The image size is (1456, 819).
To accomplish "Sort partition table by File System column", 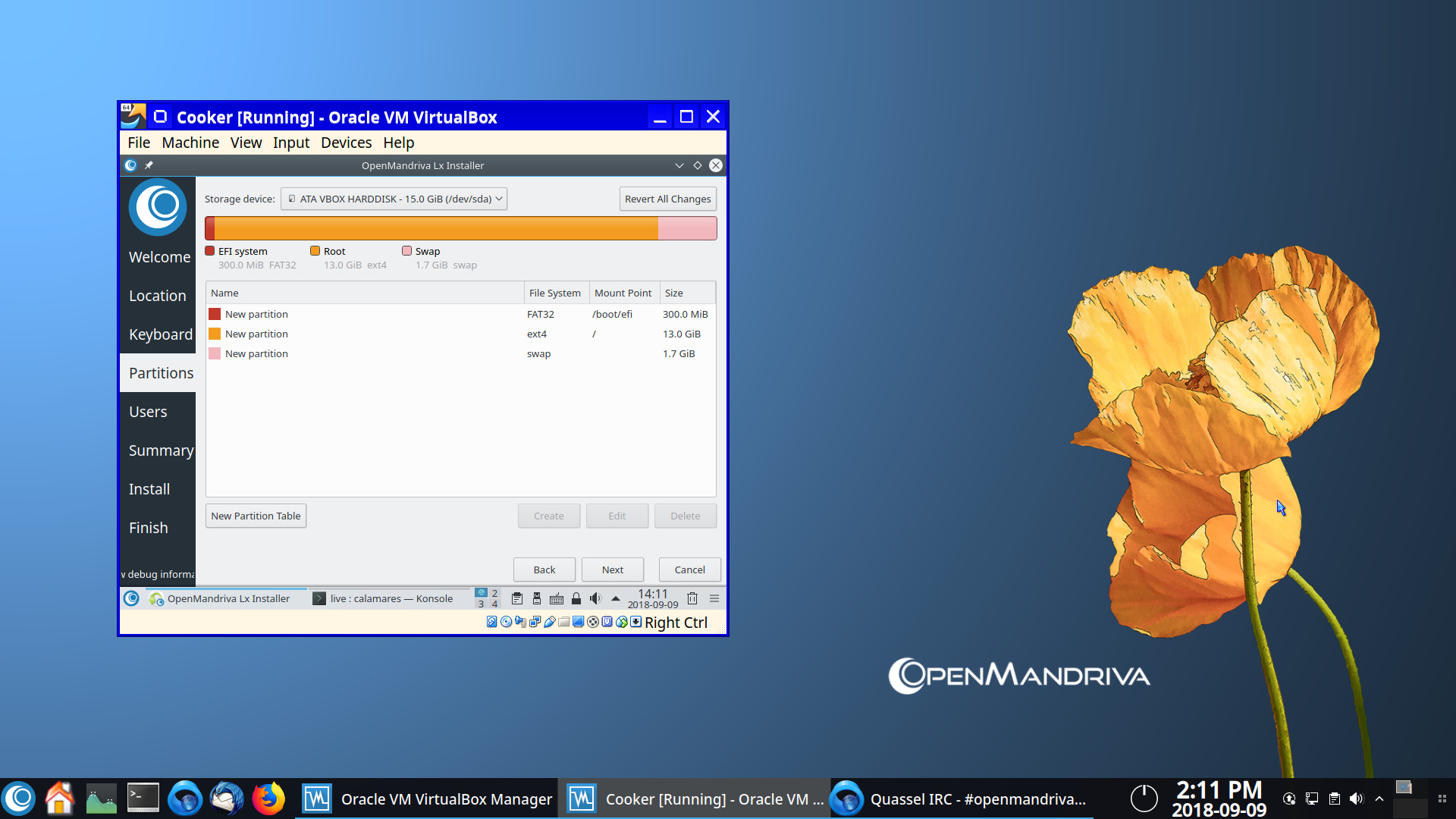I will pyautogui.click(x=556, y=293).
